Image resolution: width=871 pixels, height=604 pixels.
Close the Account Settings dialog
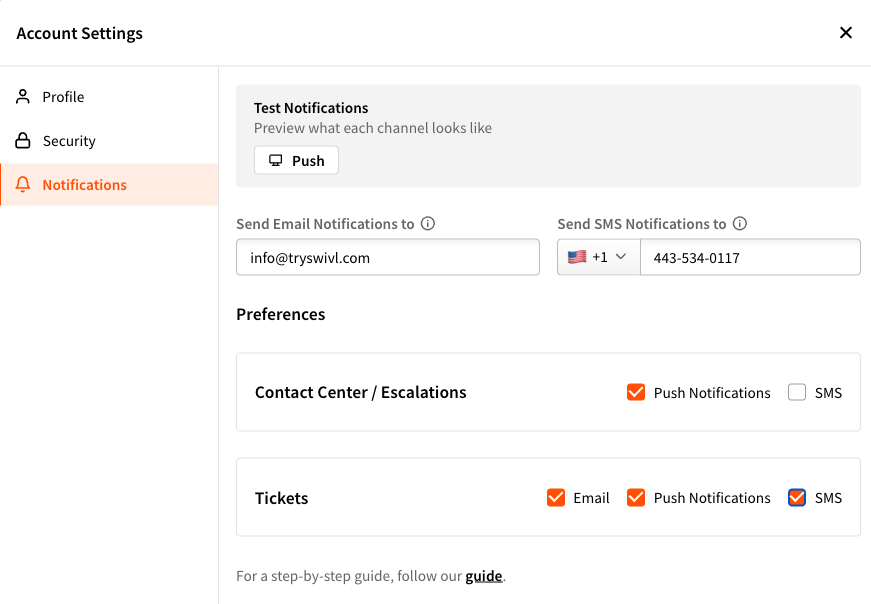point(846,33)
